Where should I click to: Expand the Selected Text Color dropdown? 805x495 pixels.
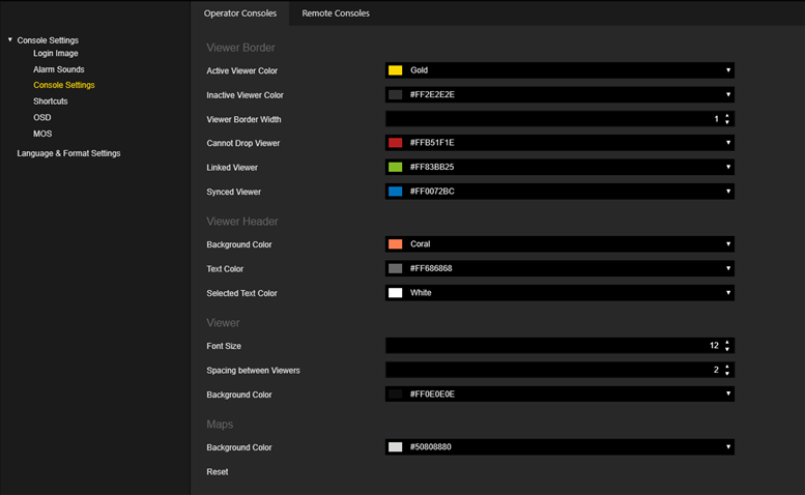pos(728,293)
